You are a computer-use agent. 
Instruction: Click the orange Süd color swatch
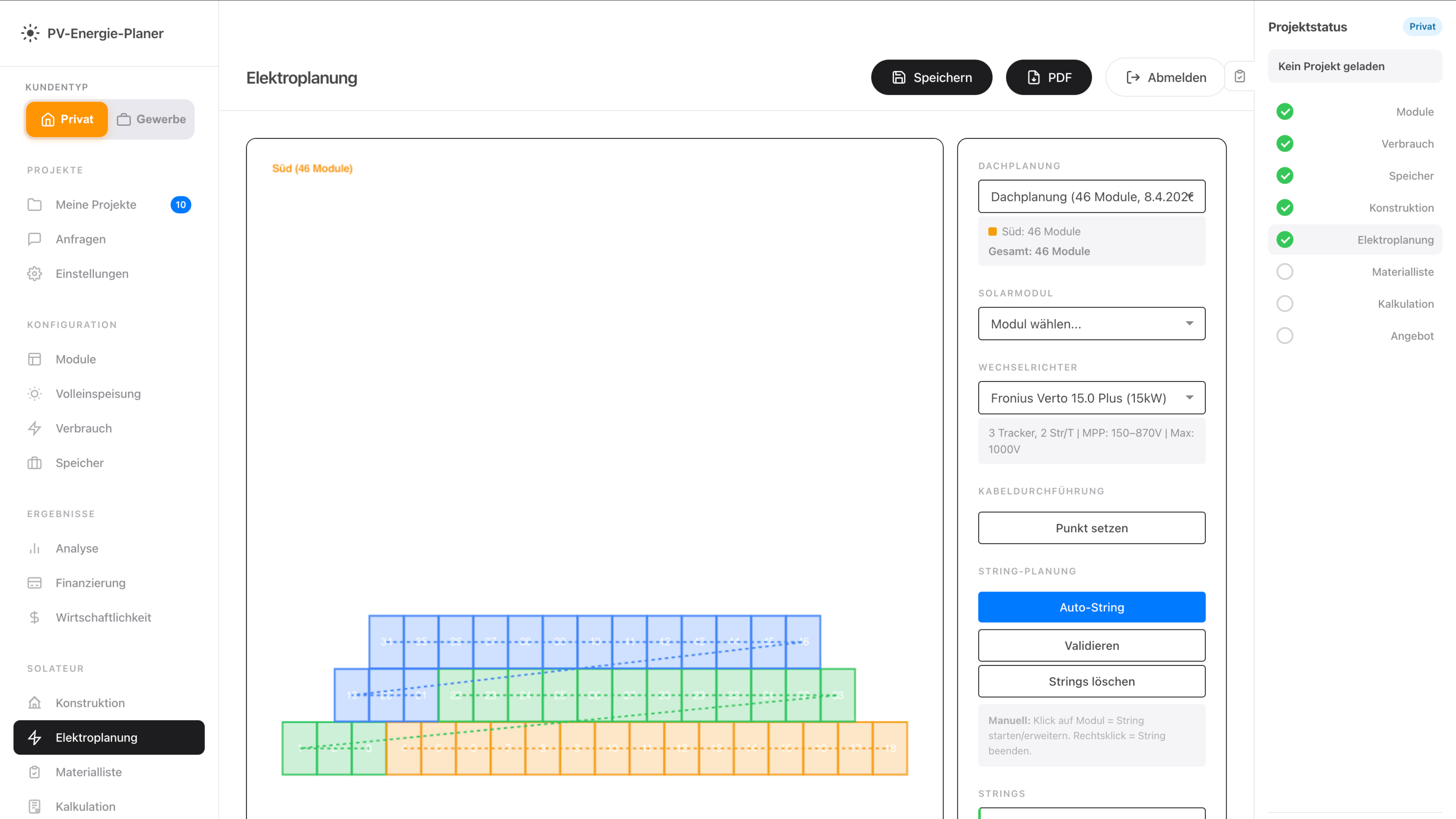click(993, 232)
